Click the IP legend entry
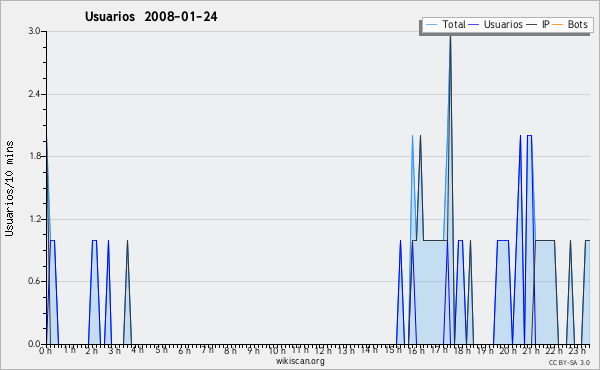This screenshot has height=370, width=600. pyautogui.click(x=538, y=24)
